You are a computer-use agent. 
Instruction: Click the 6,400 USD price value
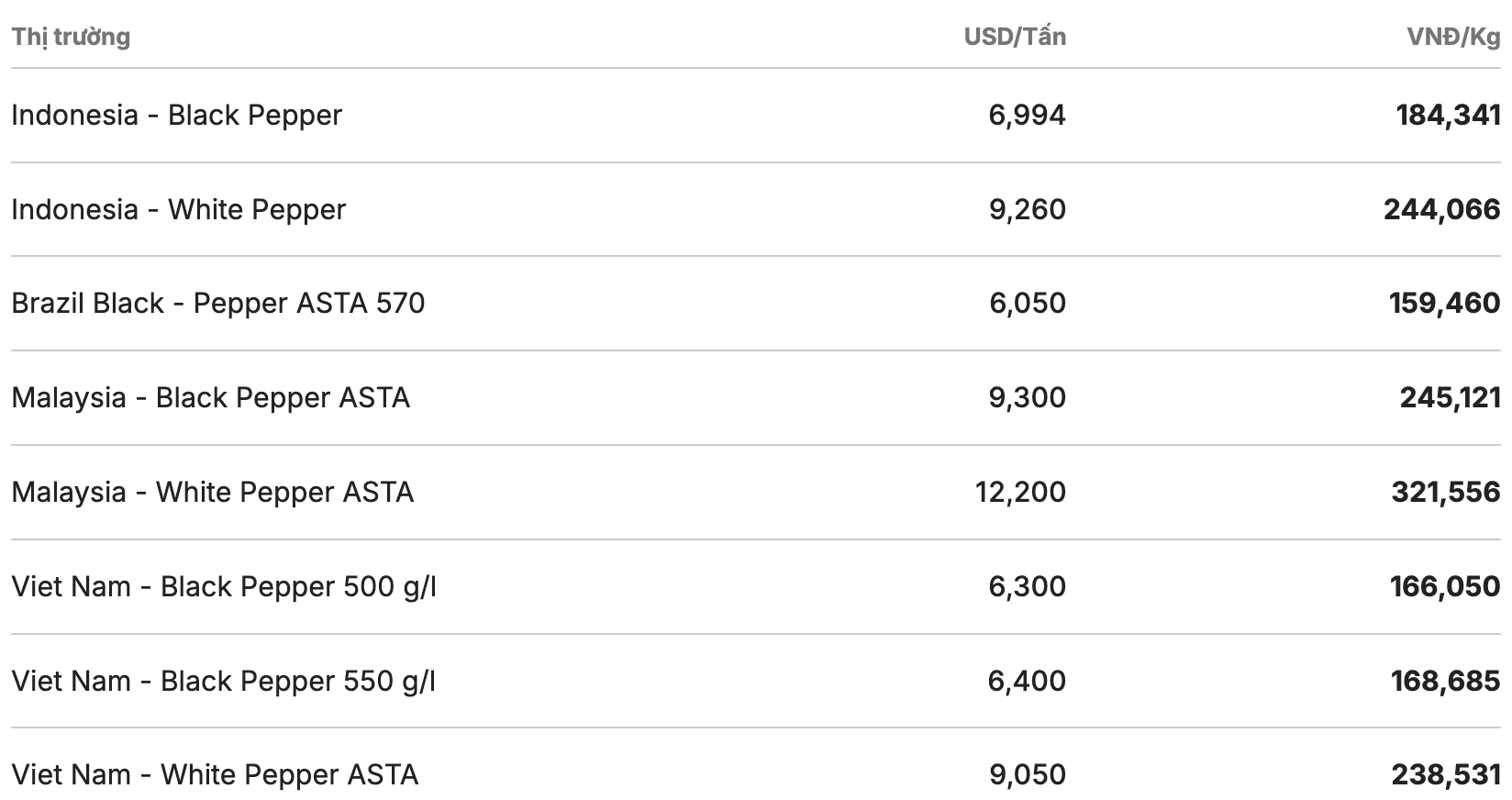pyautogui.click(x=1027, y=682)
